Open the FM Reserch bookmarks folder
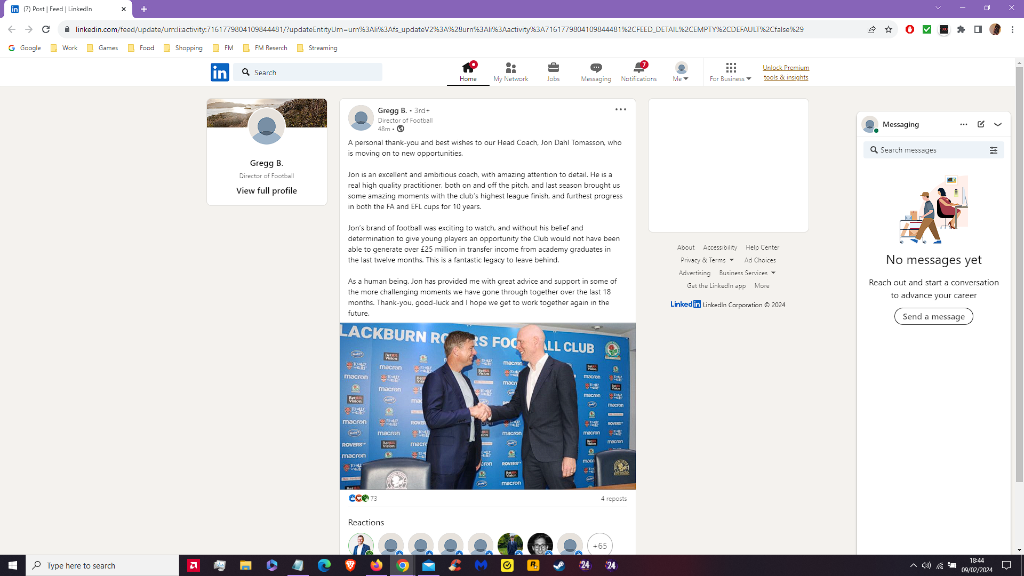This screenshot has height=576, width=1024. pos(264,48)
